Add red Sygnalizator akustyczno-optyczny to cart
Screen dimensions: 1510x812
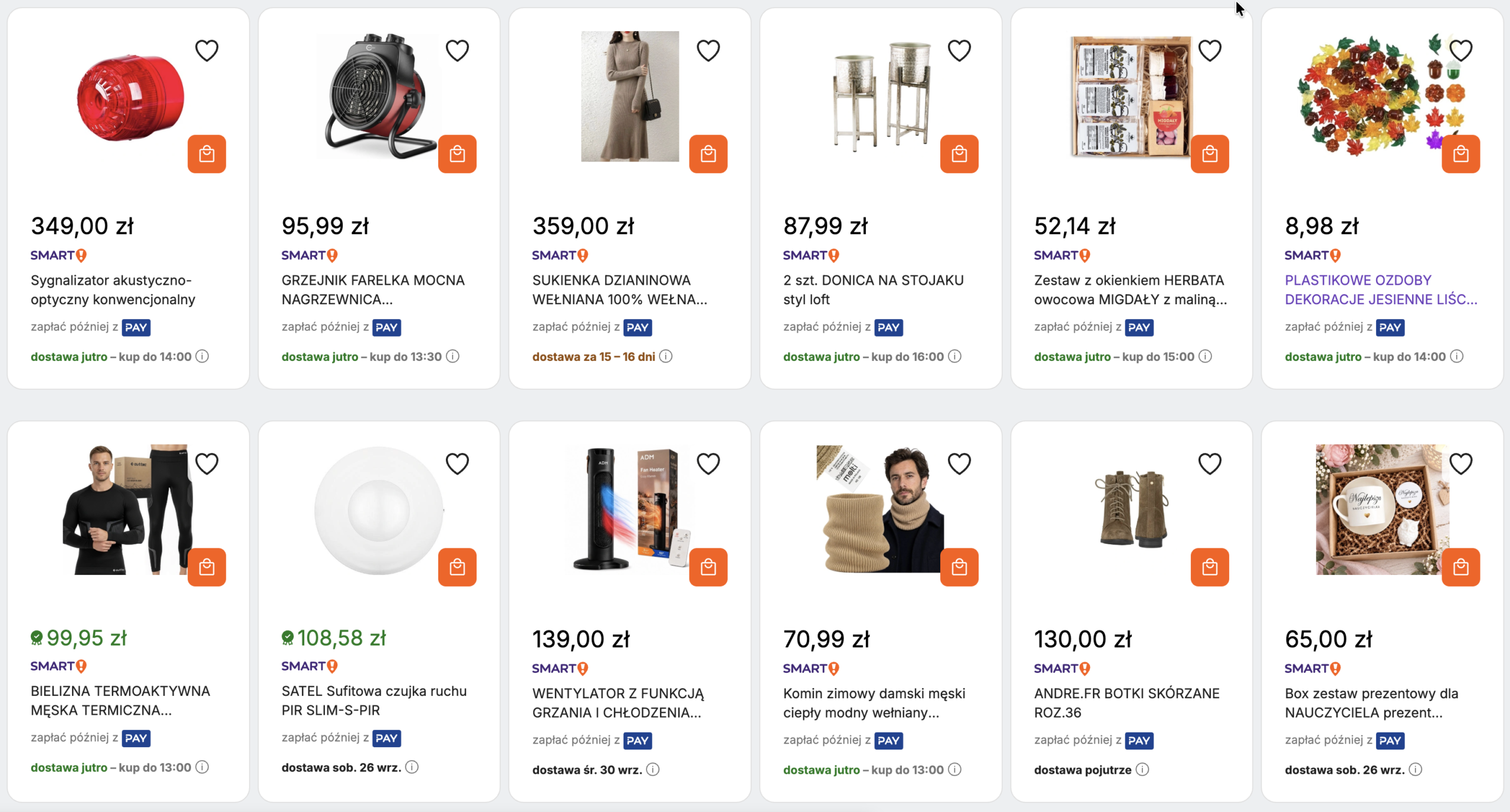pyautogui.click(x=206, y=154)
